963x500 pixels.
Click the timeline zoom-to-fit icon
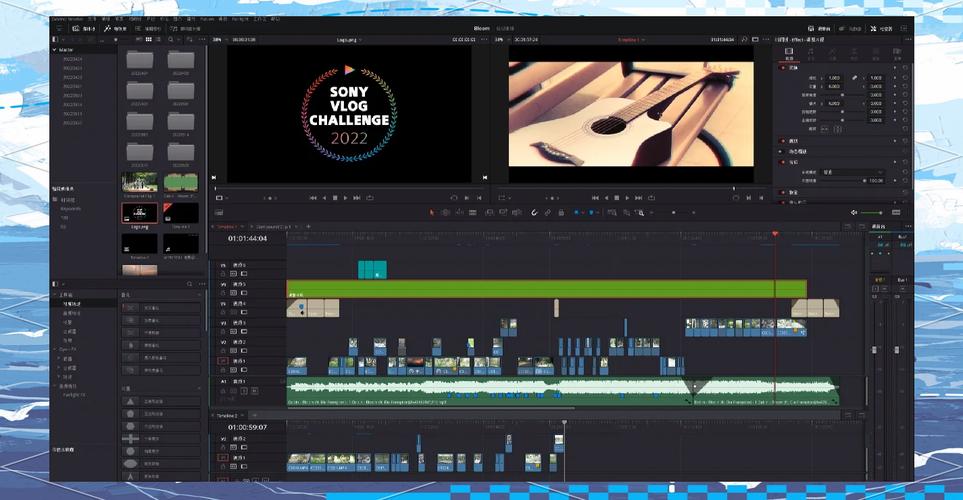tap(612, 213)
